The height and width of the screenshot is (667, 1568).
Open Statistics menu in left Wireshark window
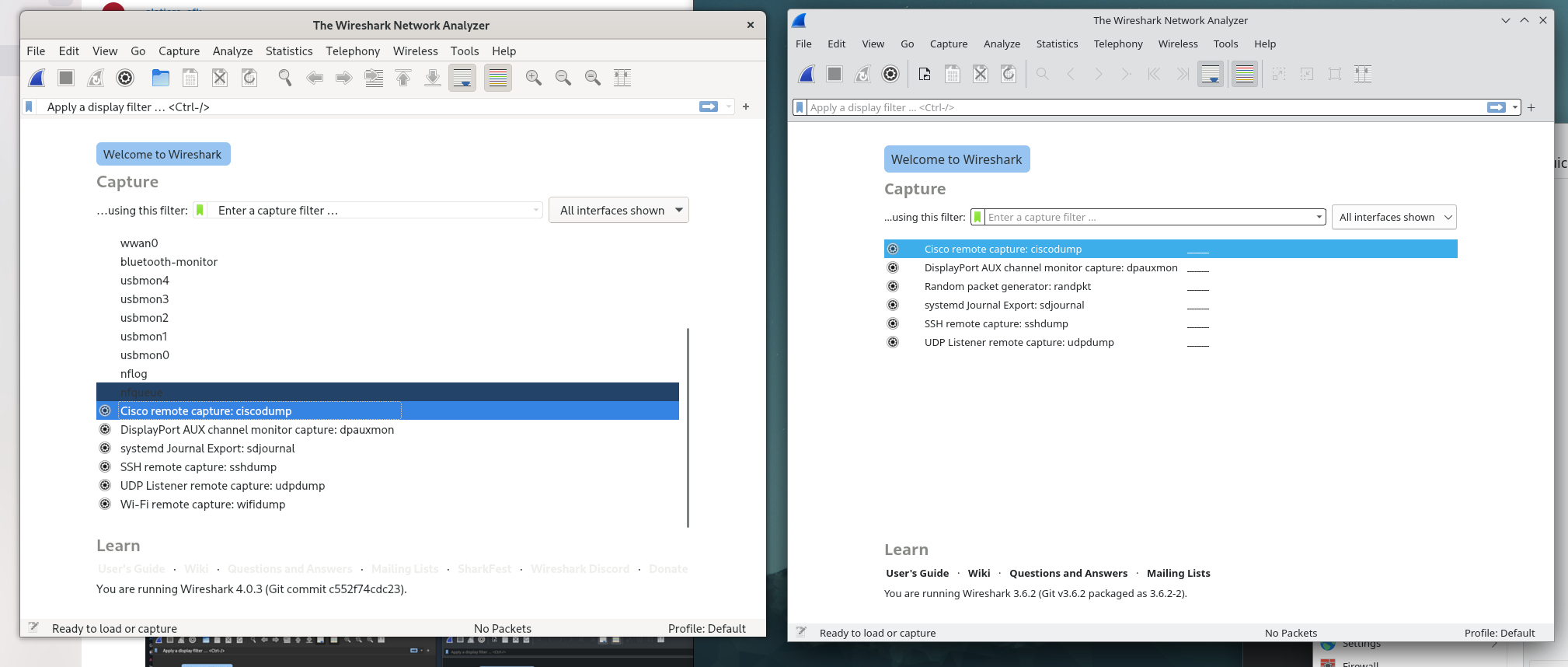pyautogui.click(x=289, y=51)
